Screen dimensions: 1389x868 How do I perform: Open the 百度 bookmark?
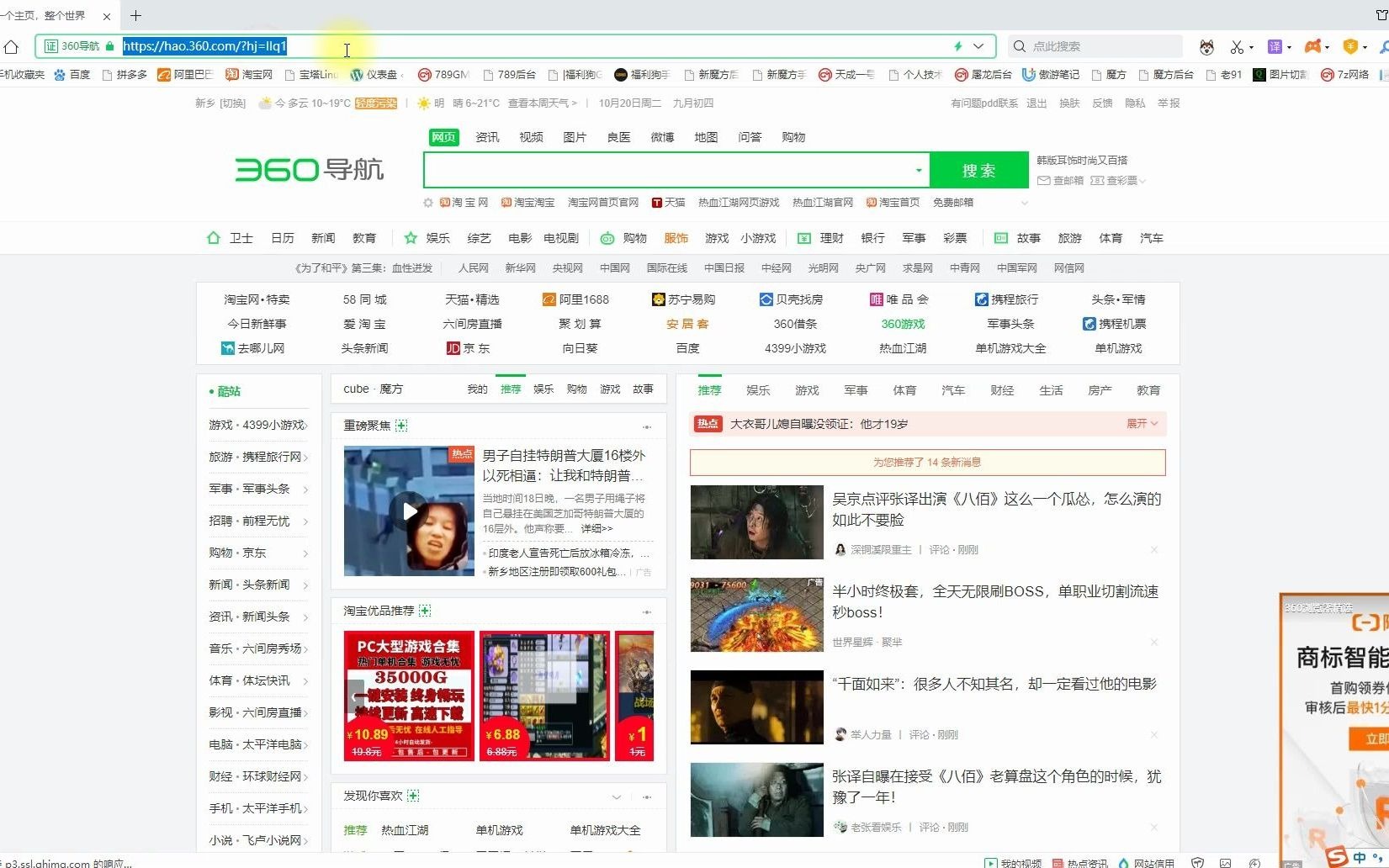pyautogui.click(x=72, y=75)
